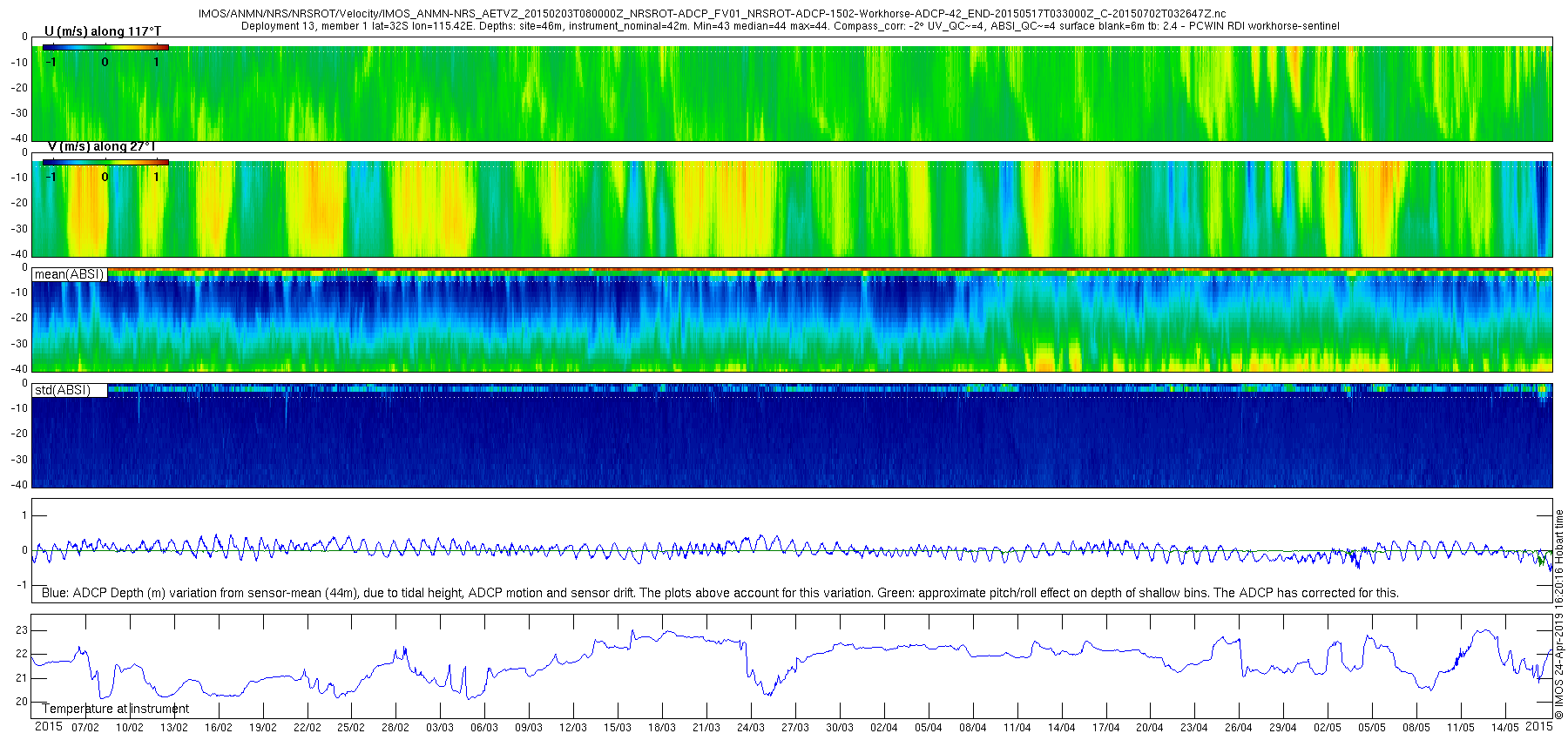Click the 14/04 date tick label
Viewport: 1568px width, 740px height.
tap(1062, 728)
